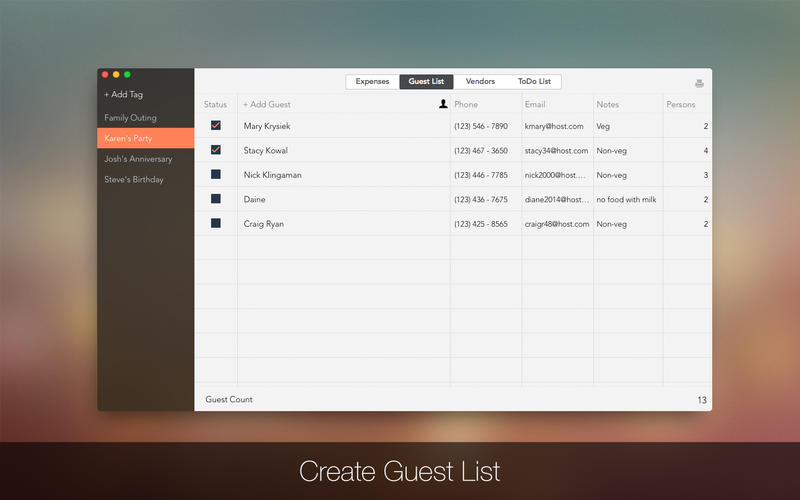The width and height of the screenshot is (800, 500).
Task: Close the window with red button
Action: (105, 74)
